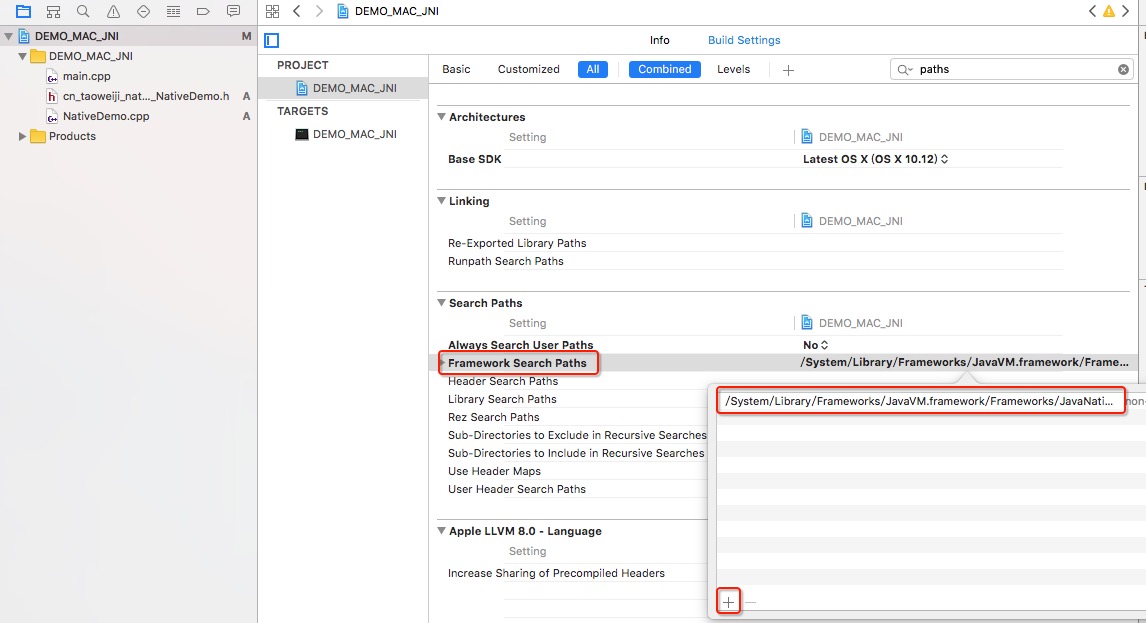1146x623 pixels.
Task: Collapse the Search Paths section
Action: (441, 303)
